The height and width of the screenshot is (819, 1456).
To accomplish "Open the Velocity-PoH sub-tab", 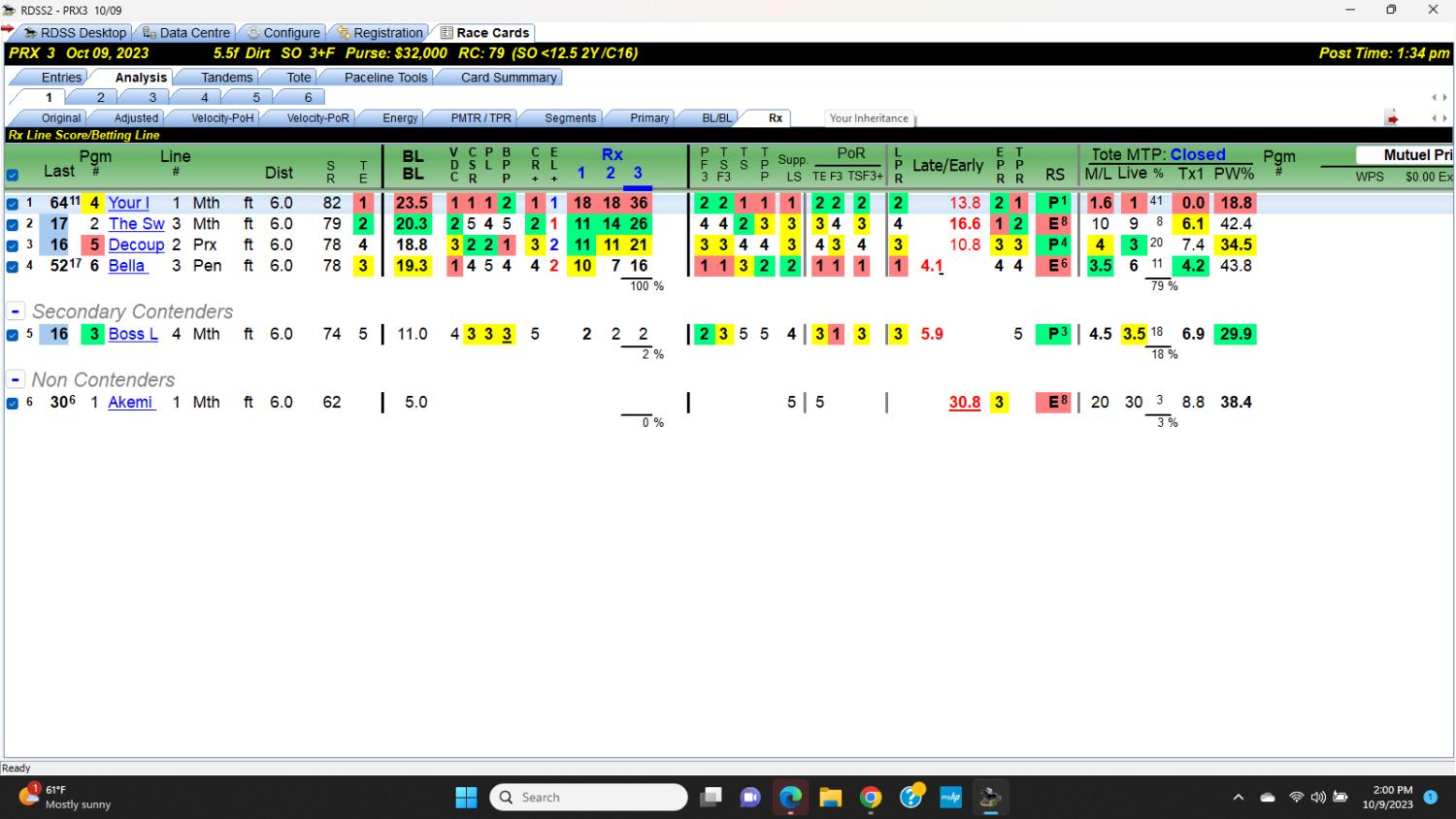I will coord(222,118).
